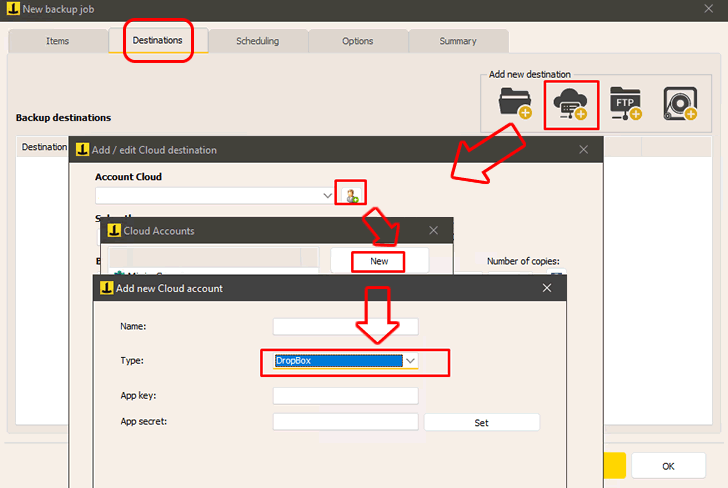Screen dimensions: 728x488
Task: Click the Destination column header
Action: [x=44, y=147]
